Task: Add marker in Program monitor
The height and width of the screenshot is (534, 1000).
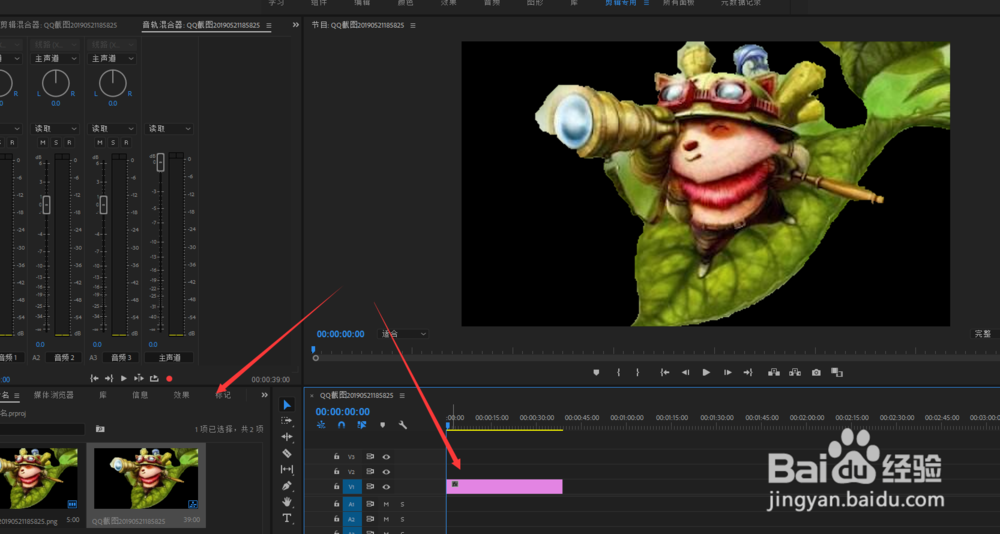Action: 596,373
